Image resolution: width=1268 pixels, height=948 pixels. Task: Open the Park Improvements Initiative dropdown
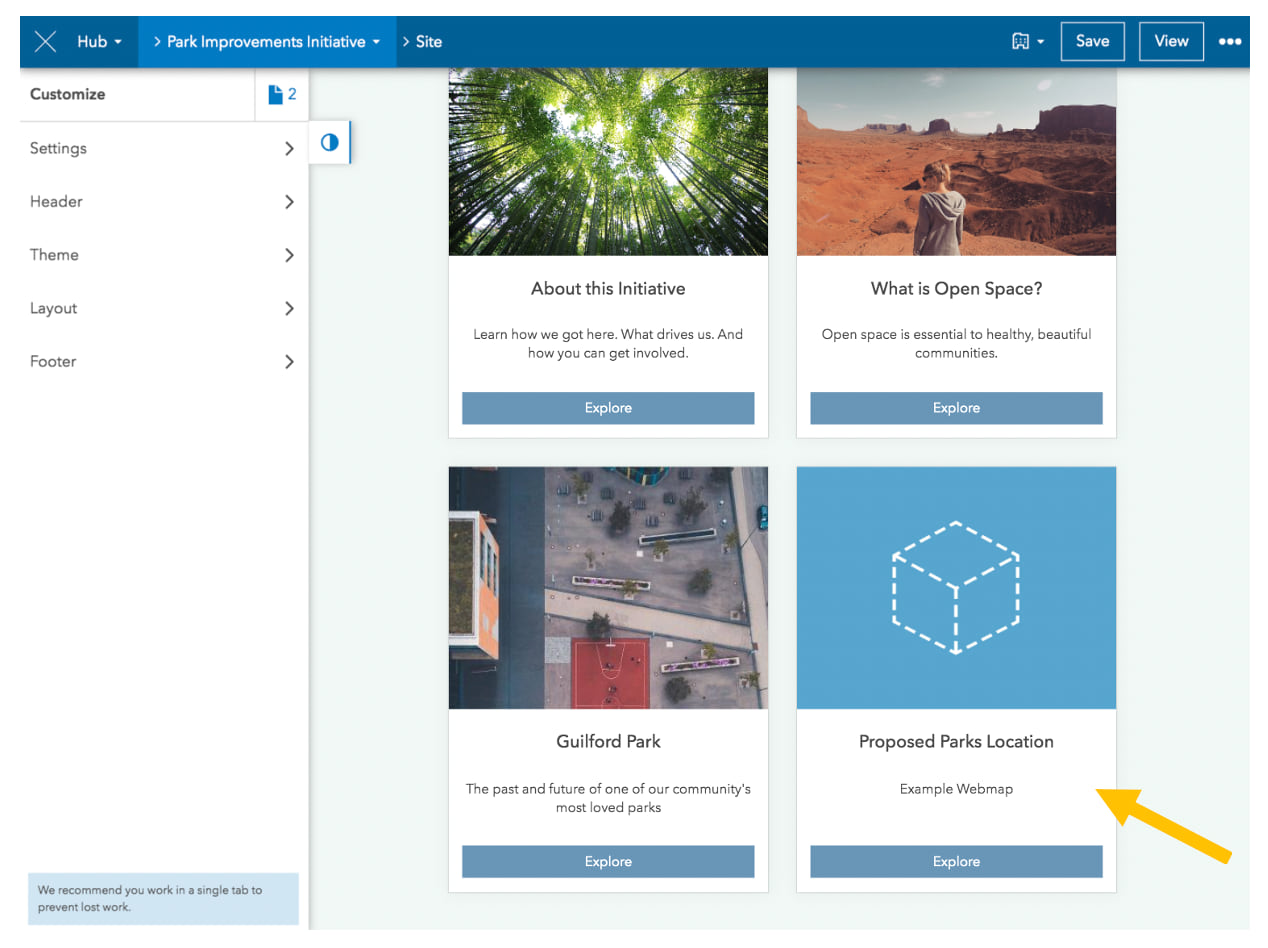(267, 42)
